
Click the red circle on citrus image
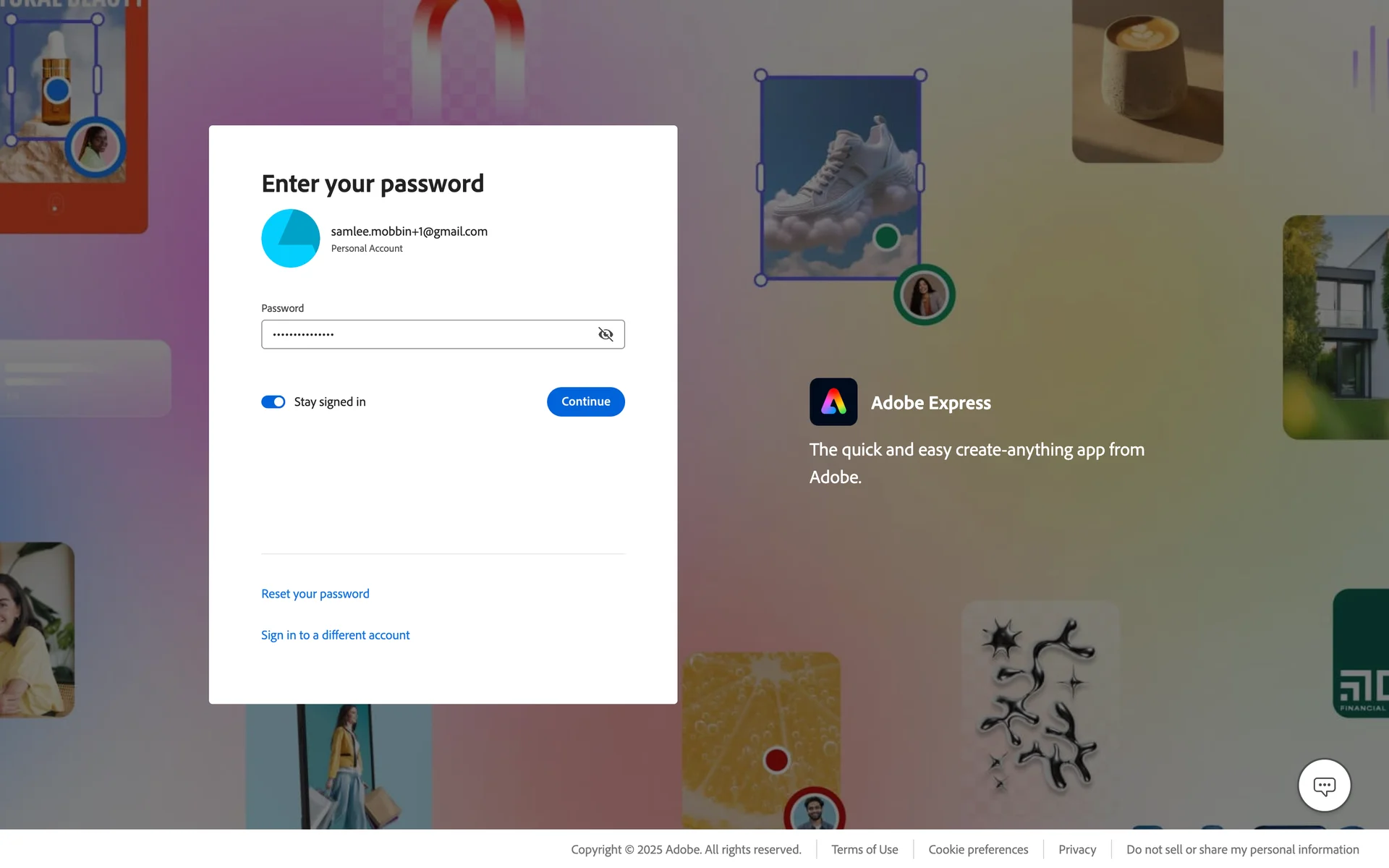(776, 760)
